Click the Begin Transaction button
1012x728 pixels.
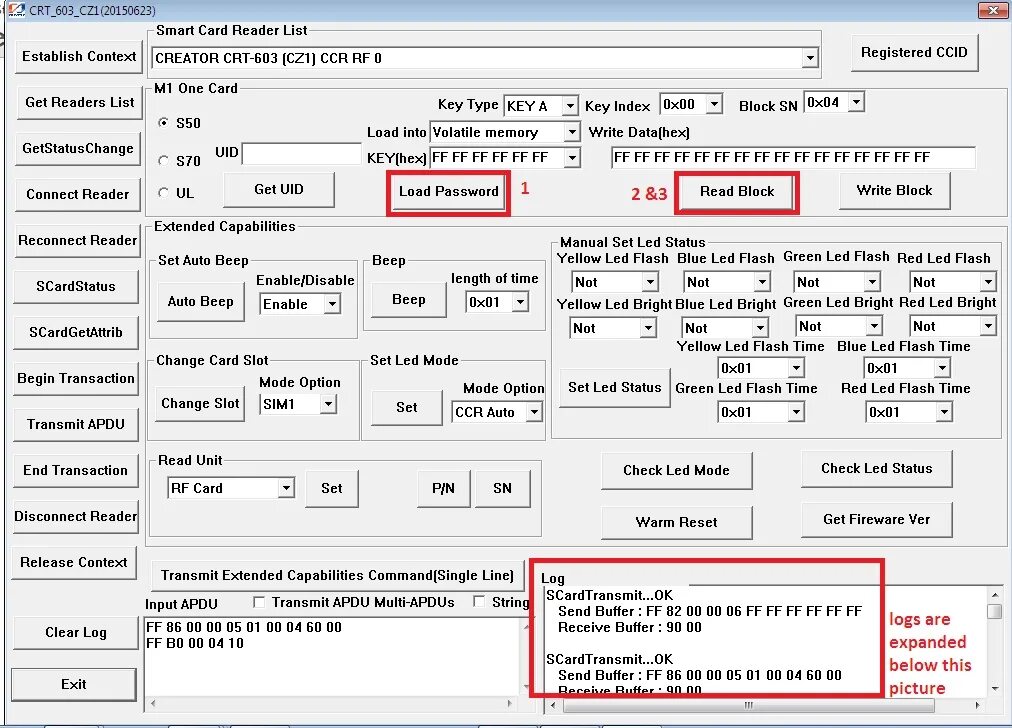tap(76, 378)
